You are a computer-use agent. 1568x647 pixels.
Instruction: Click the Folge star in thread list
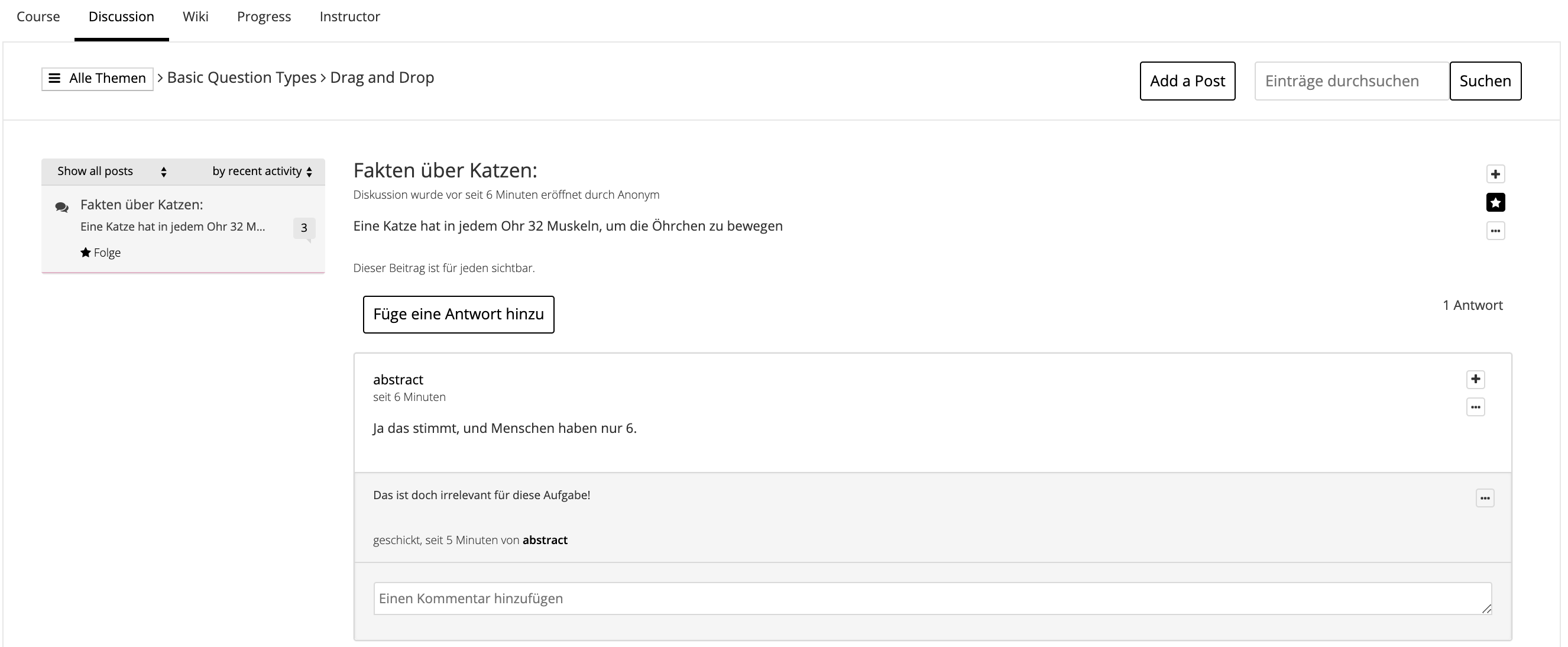click(85, 252)
